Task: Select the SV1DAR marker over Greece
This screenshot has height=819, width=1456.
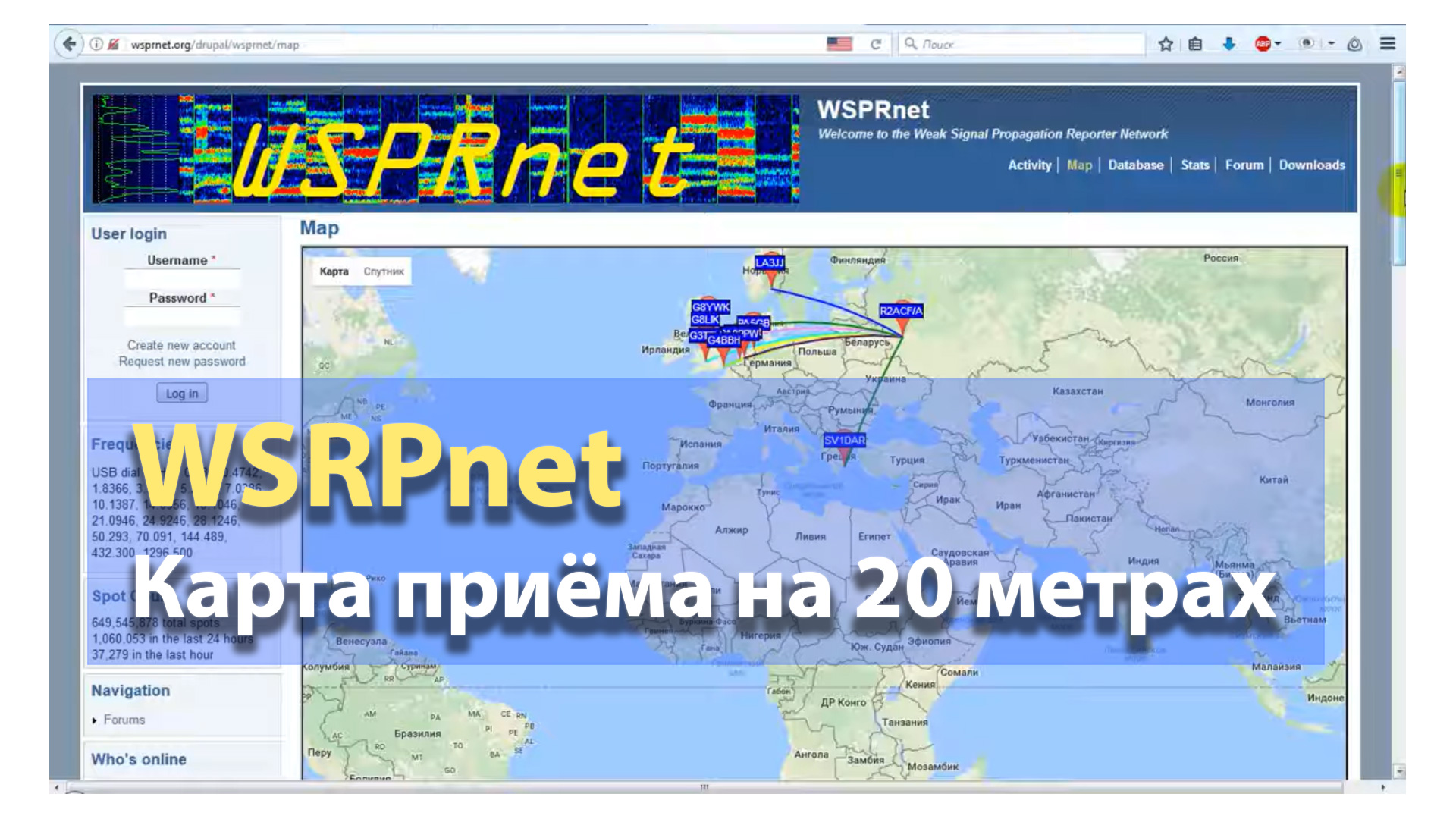Action: pos(844,440)
